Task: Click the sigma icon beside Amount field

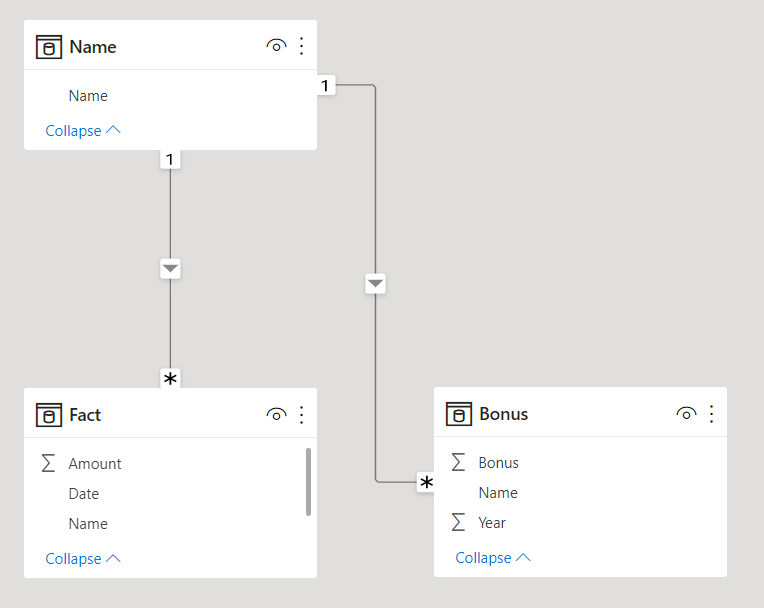Action: coord(48,463)
